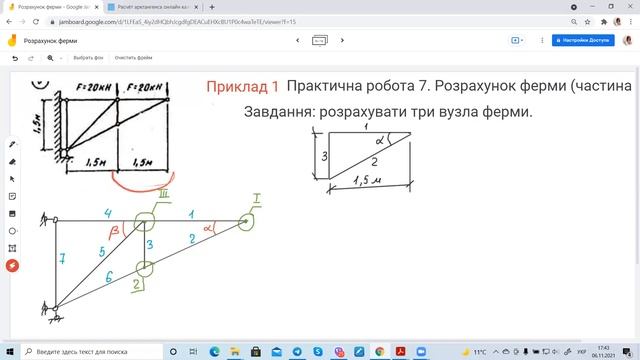The image size is (640, 360).
Task: Open the Google account avatar
Action: [628, 40]
